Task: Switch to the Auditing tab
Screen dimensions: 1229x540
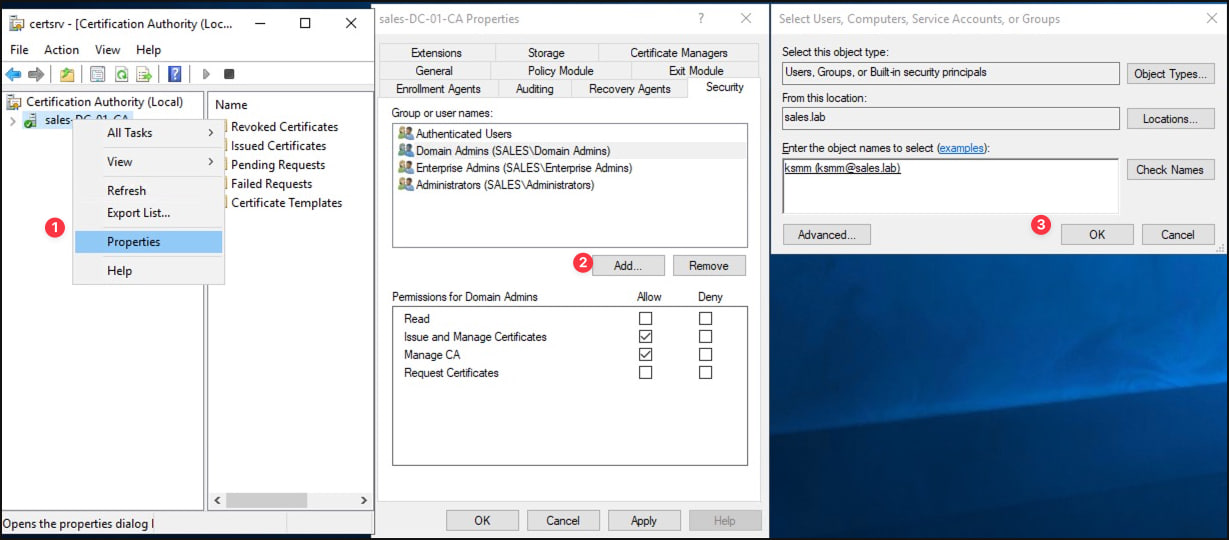Action: click(x=534, y=89)
